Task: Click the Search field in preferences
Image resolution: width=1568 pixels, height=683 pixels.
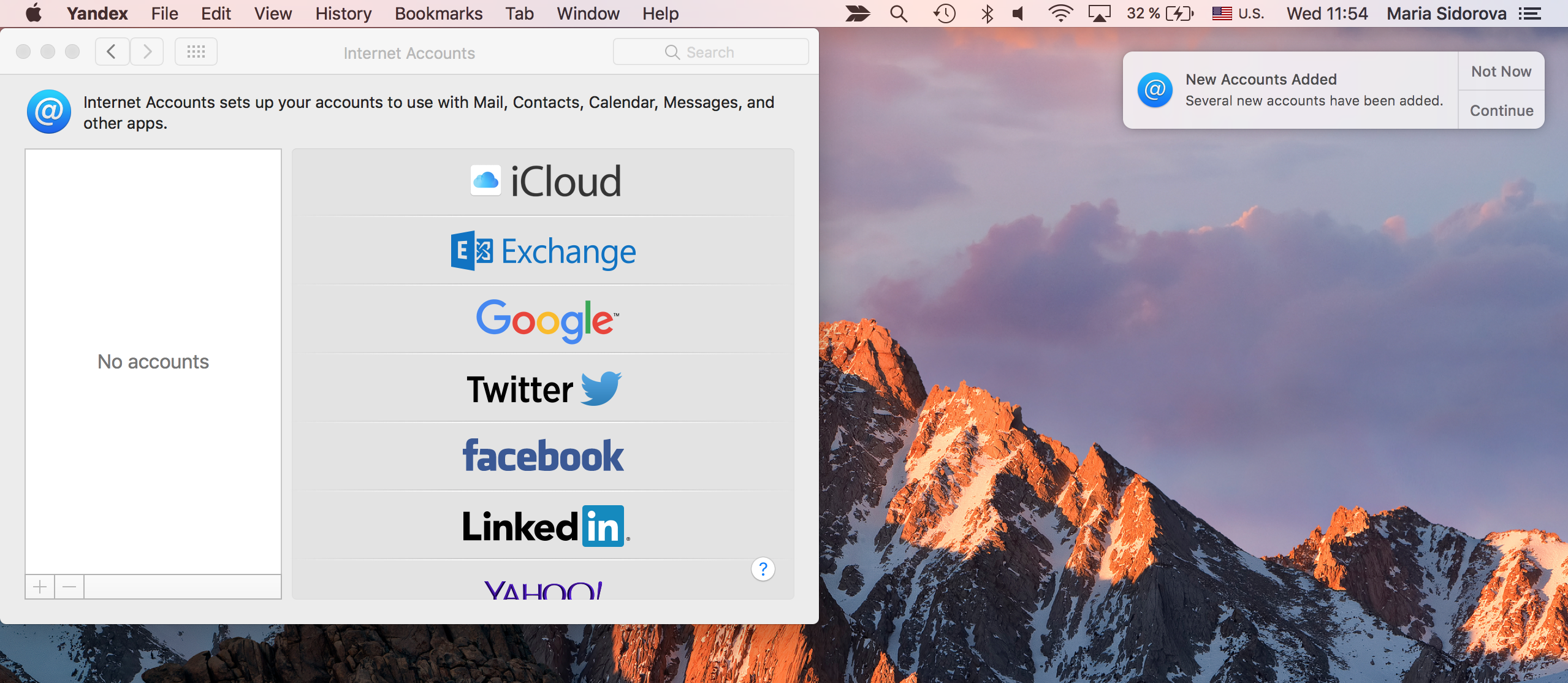Action: tap(710, 52)
